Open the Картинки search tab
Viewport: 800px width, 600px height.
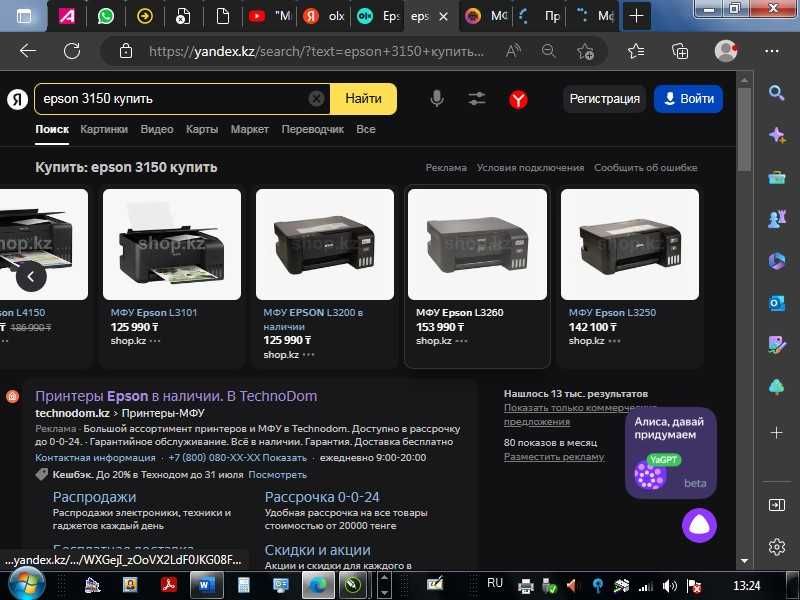coord(104,129)
